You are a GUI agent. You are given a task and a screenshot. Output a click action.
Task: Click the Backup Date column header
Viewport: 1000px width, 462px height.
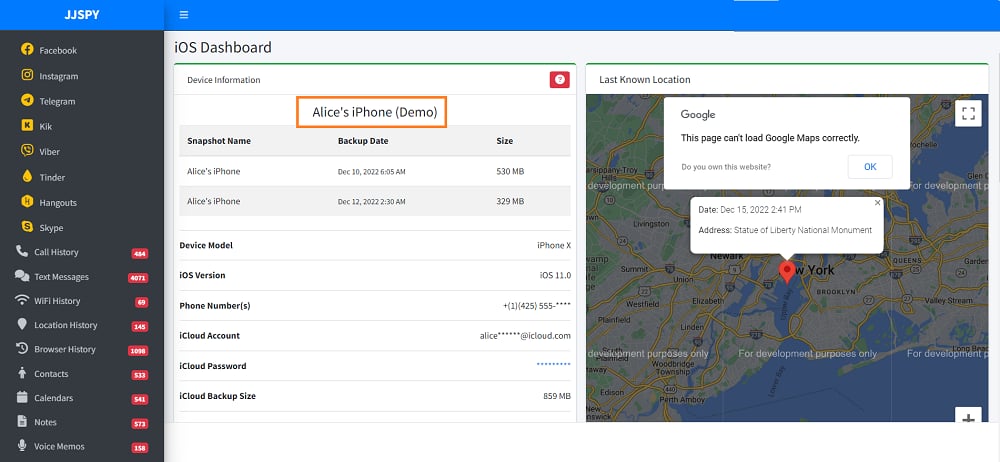coord(363,141)
